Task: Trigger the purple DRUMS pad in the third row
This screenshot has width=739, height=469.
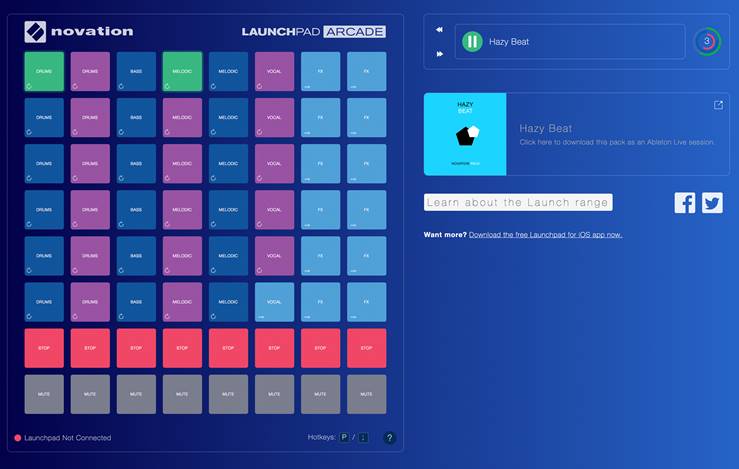Action: pos(90,164)
